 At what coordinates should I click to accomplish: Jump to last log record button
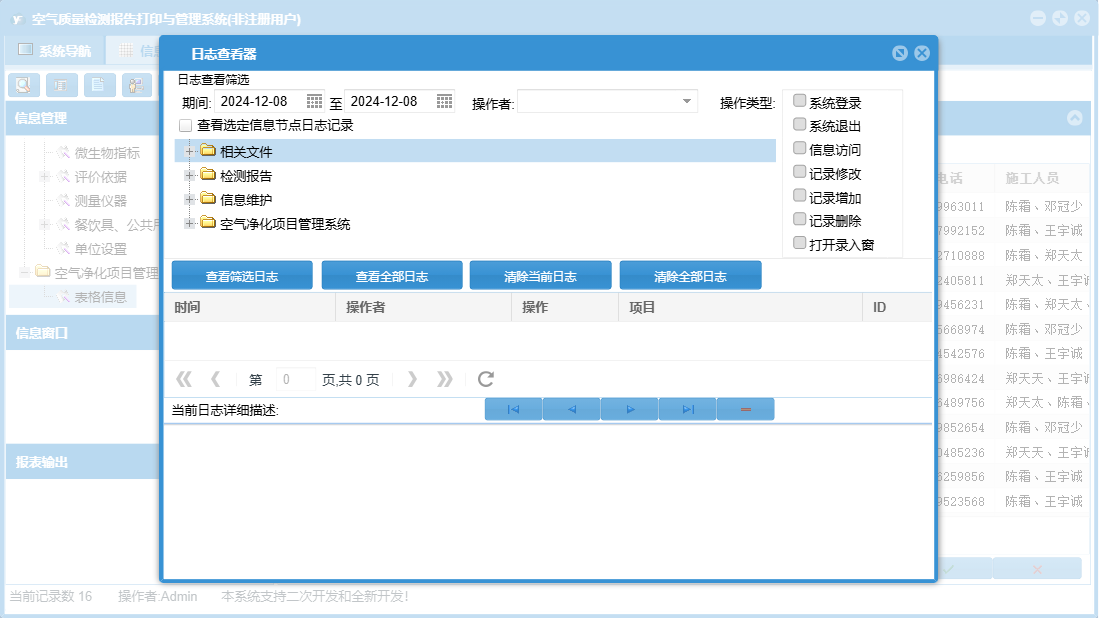(x=688, y=409)
